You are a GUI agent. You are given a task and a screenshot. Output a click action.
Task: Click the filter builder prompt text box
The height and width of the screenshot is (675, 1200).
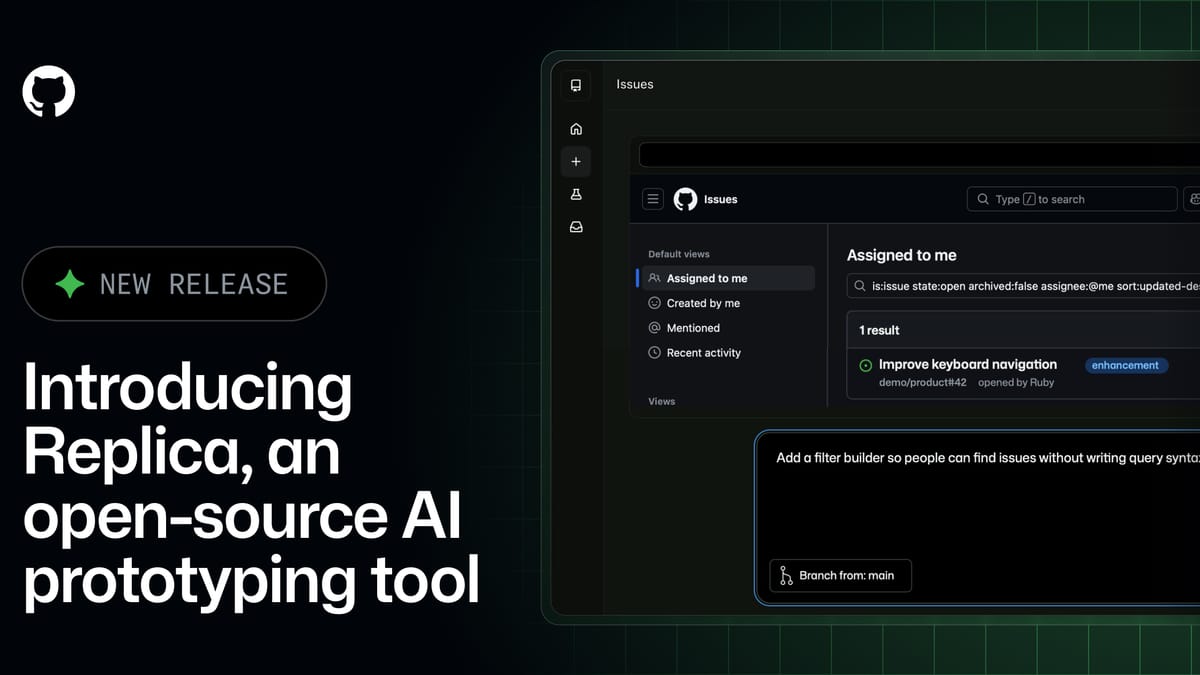click(978, 518)
